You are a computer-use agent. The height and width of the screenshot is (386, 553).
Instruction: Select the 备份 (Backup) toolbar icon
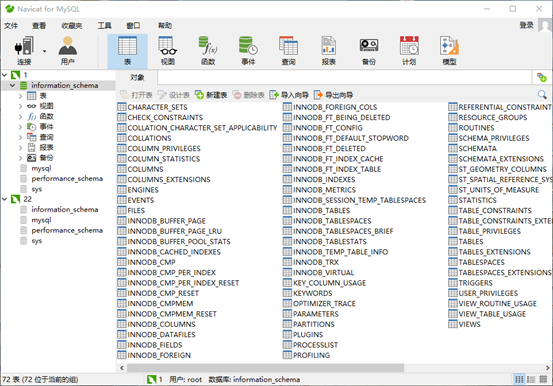click(369, 51)
